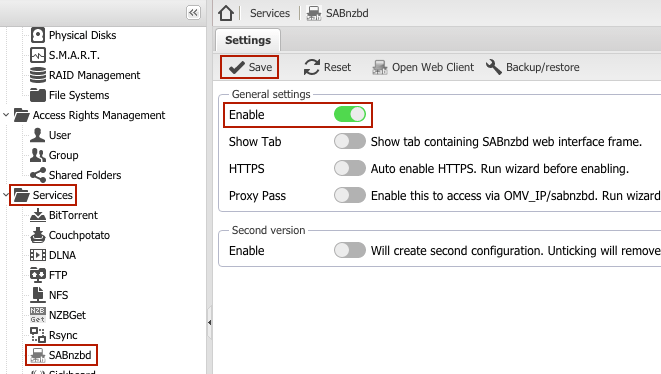Select Rsync tree label
Image resolution: width=661 pixels, height=374 pixels.
point(63,335)
